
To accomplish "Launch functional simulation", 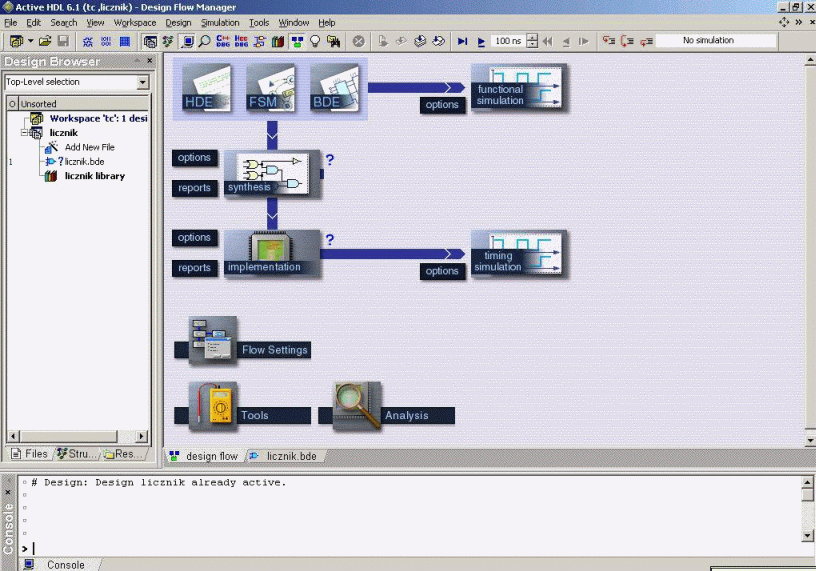I will [x=519, y=87].
